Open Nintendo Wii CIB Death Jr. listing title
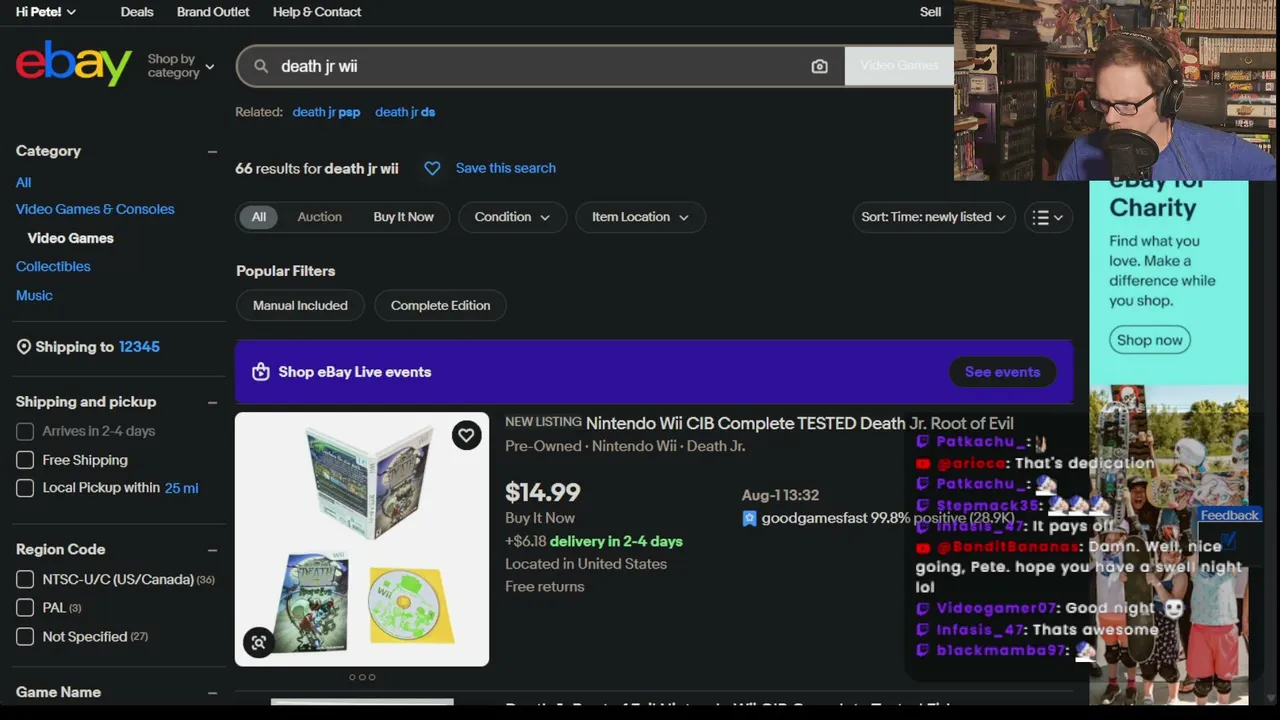The width and height of the screenshot is (1280, 720). coord(800,423)
